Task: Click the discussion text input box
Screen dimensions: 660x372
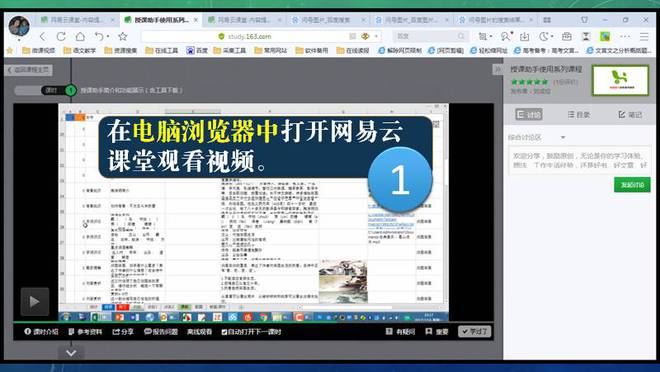Action: click(580, 160)
